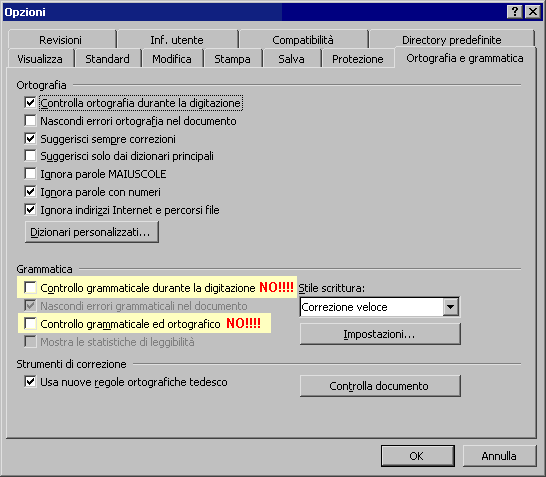Open Dizionari personalizzati button

[92, 232]
